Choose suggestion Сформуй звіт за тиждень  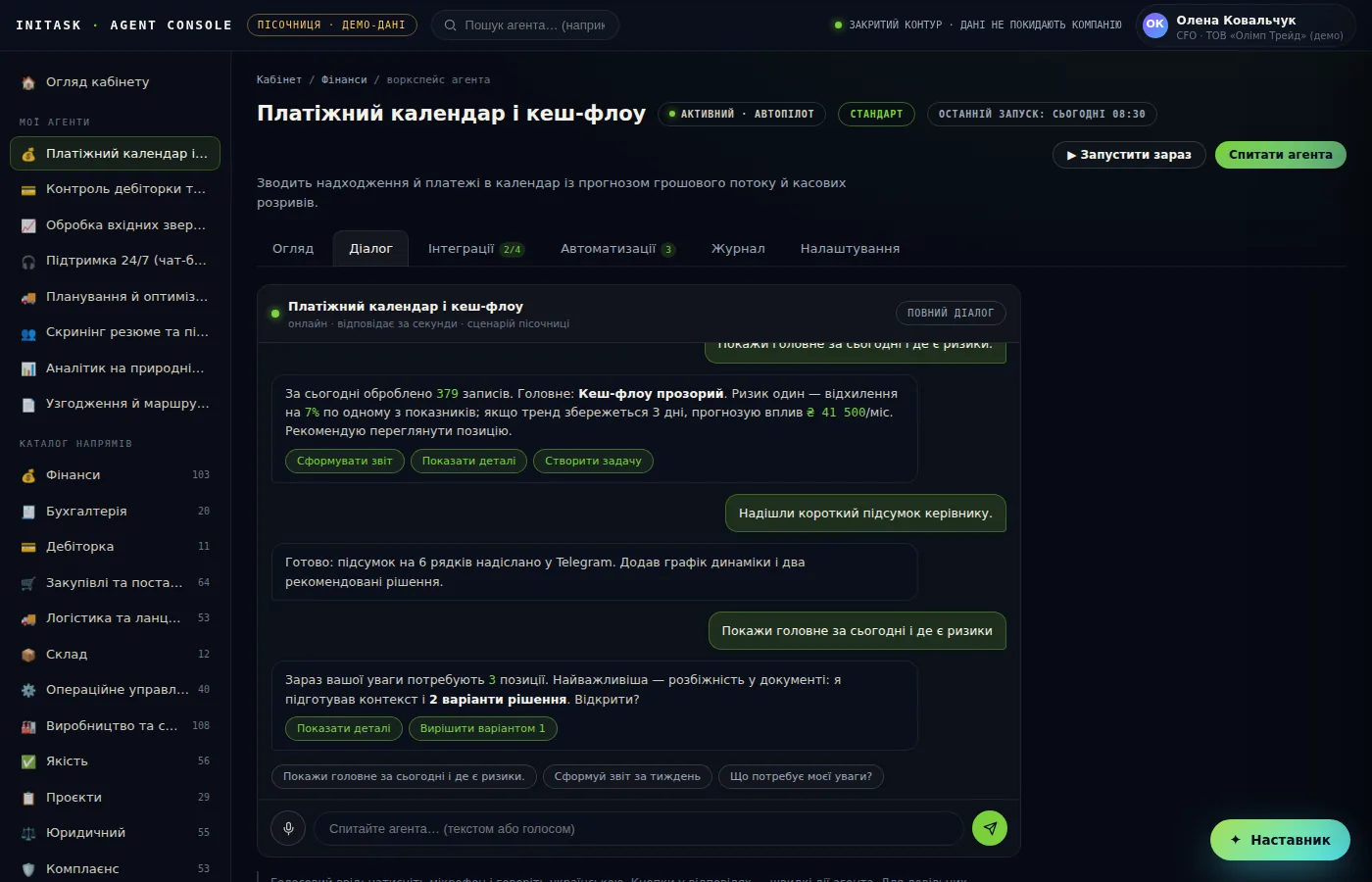627,776
